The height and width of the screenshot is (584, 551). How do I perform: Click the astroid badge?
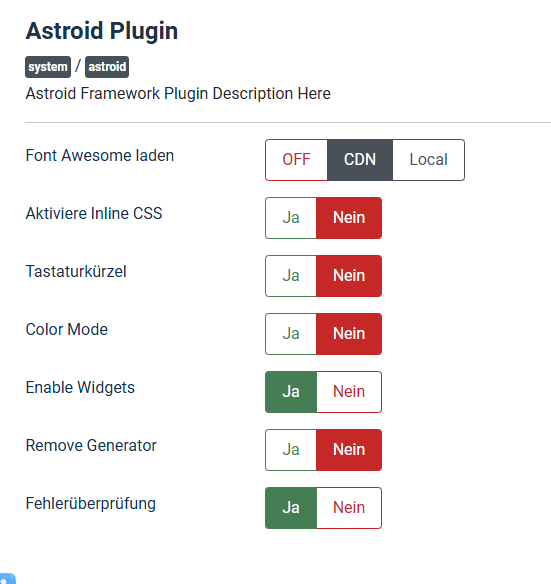107,67
